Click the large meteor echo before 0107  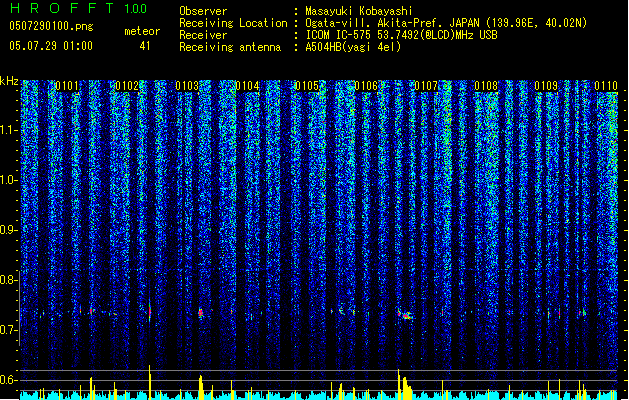tap(405, 314)
